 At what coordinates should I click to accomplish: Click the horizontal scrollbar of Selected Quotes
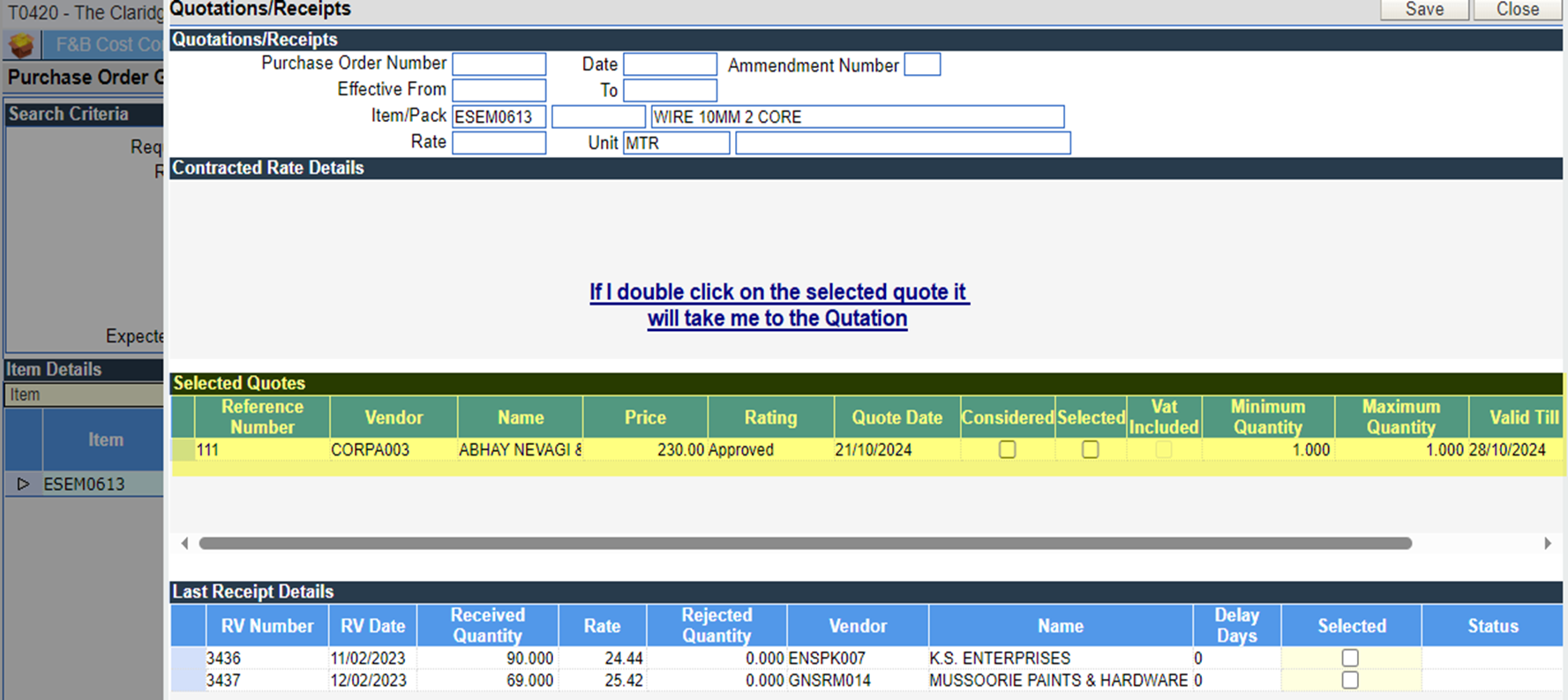805,544
